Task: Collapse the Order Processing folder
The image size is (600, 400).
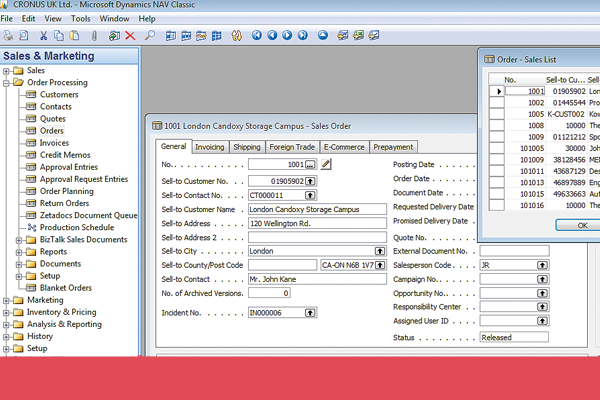Action: 6,83
